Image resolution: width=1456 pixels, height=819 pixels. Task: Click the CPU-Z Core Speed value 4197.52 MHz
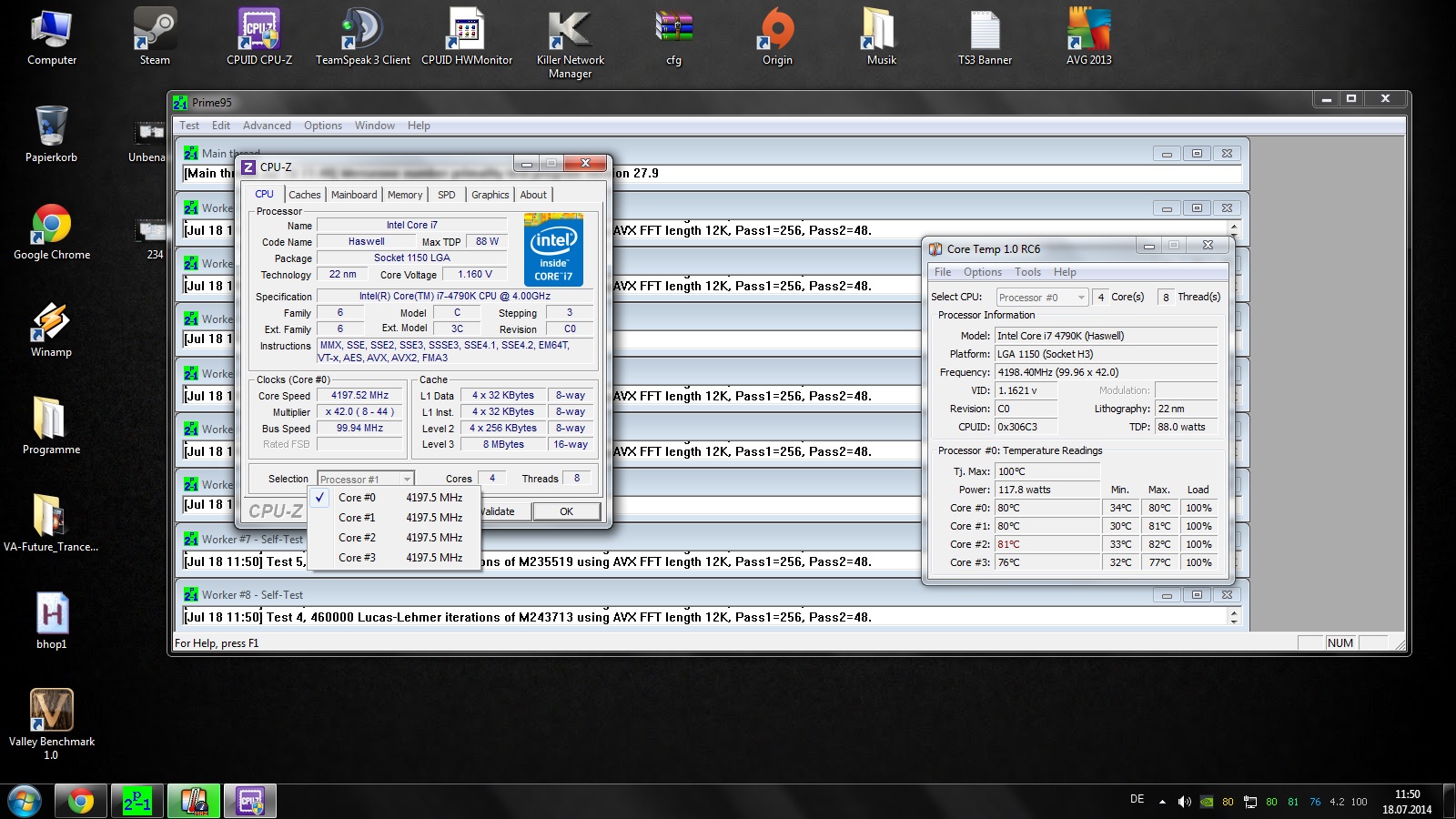click(359, 396)
